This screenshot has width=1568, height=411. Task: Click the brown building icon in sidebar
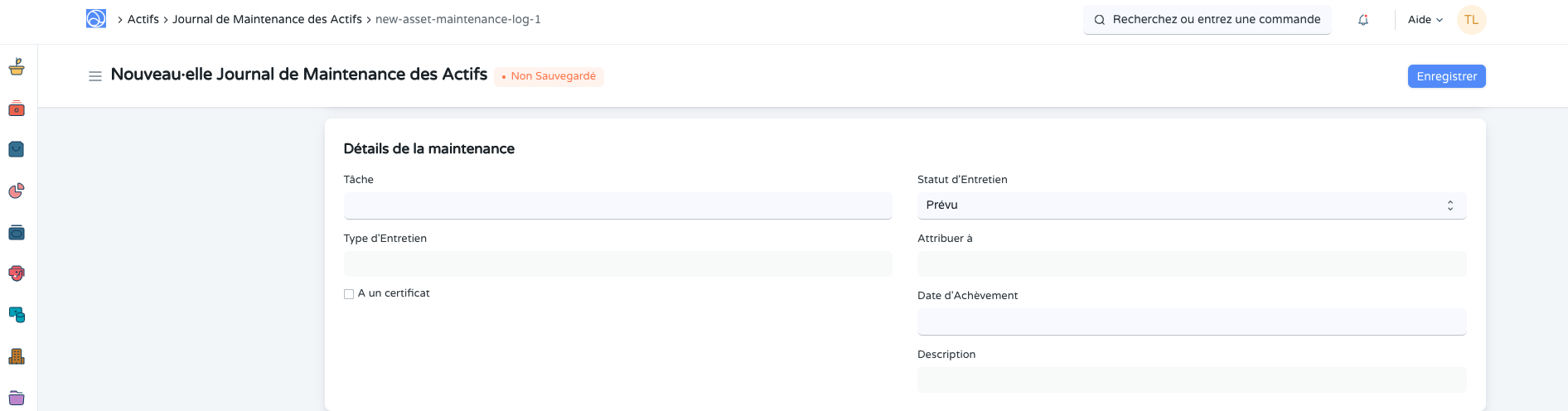tap(17, 356)
